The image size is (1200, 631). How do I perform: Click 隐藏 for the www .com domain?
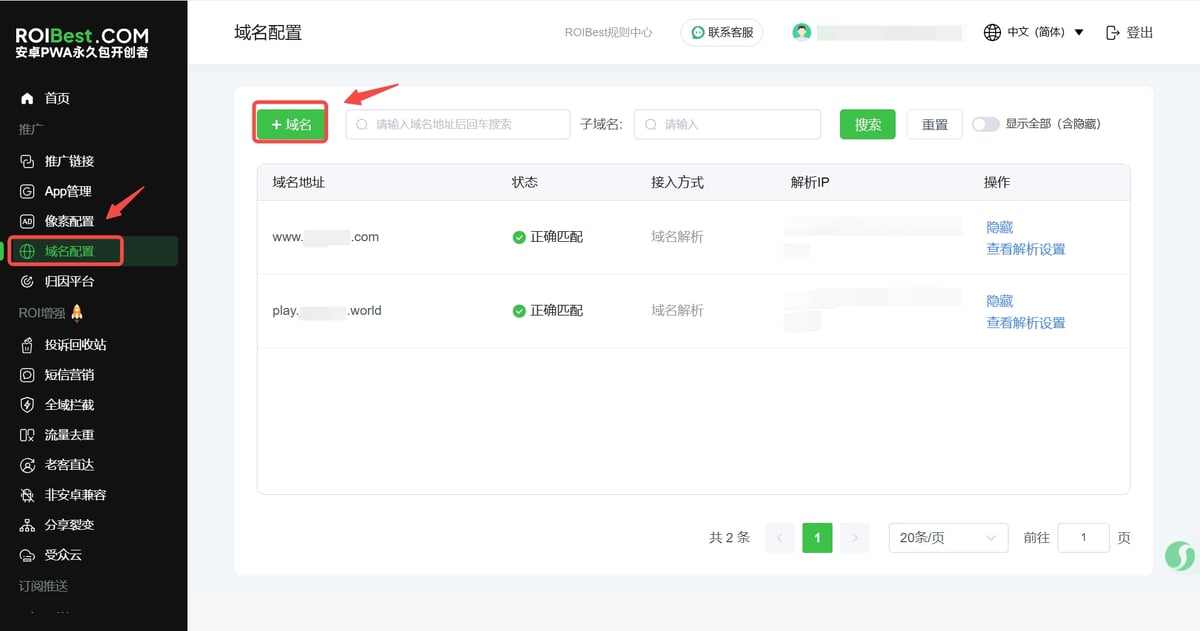click(x=1000, y=227)
